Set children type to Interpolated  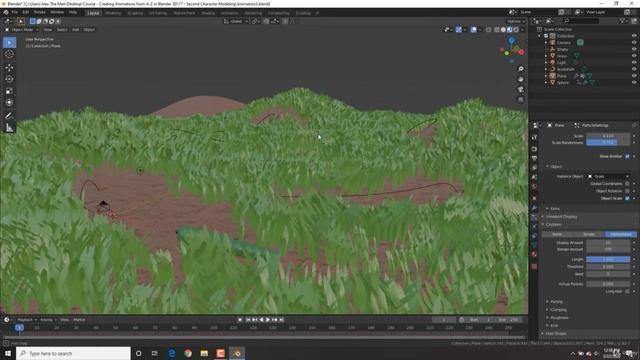[x=620, y=235]
